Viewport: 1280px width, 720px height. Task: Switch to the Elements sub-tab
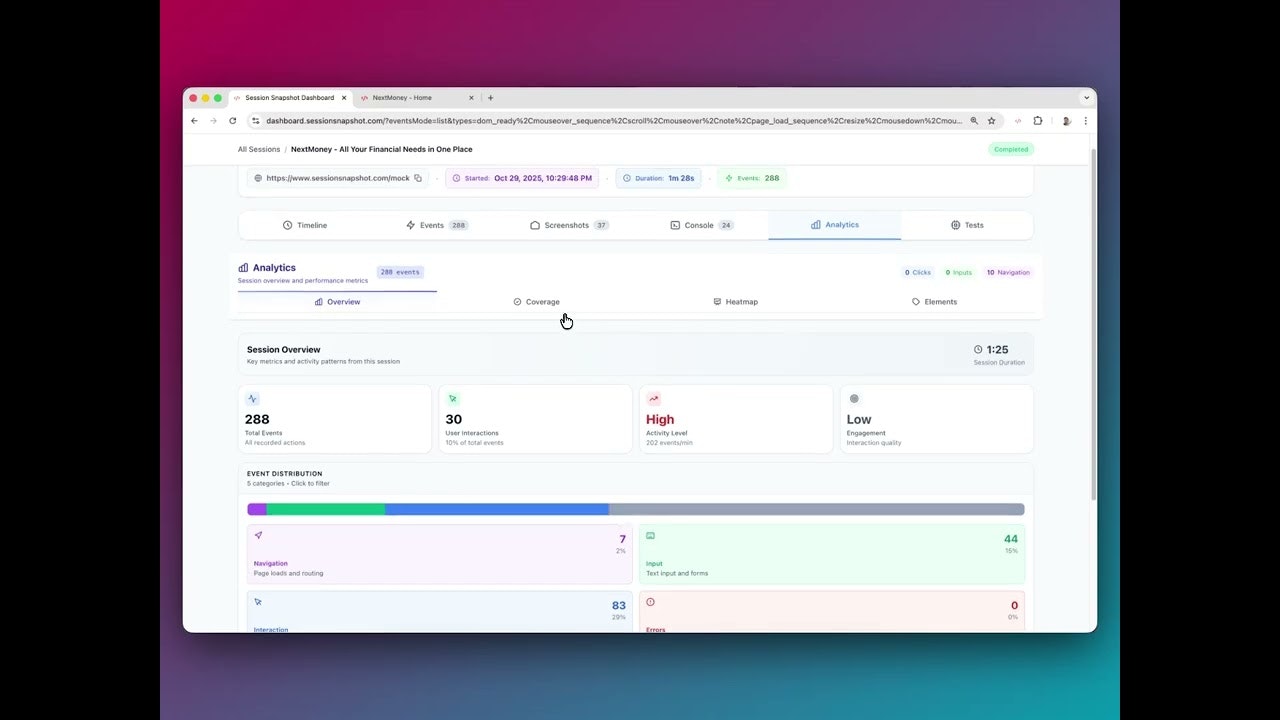coord(934,302)
